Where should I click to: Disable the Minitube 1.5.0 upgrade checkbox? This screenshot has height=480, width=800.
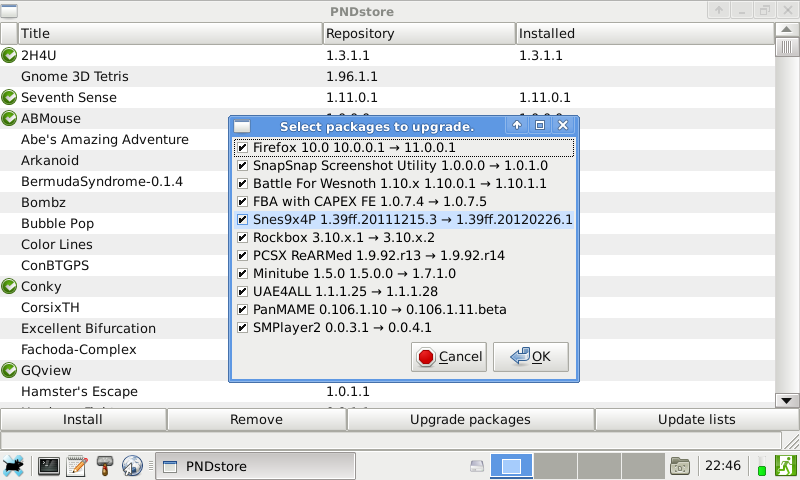click(242, 274)
